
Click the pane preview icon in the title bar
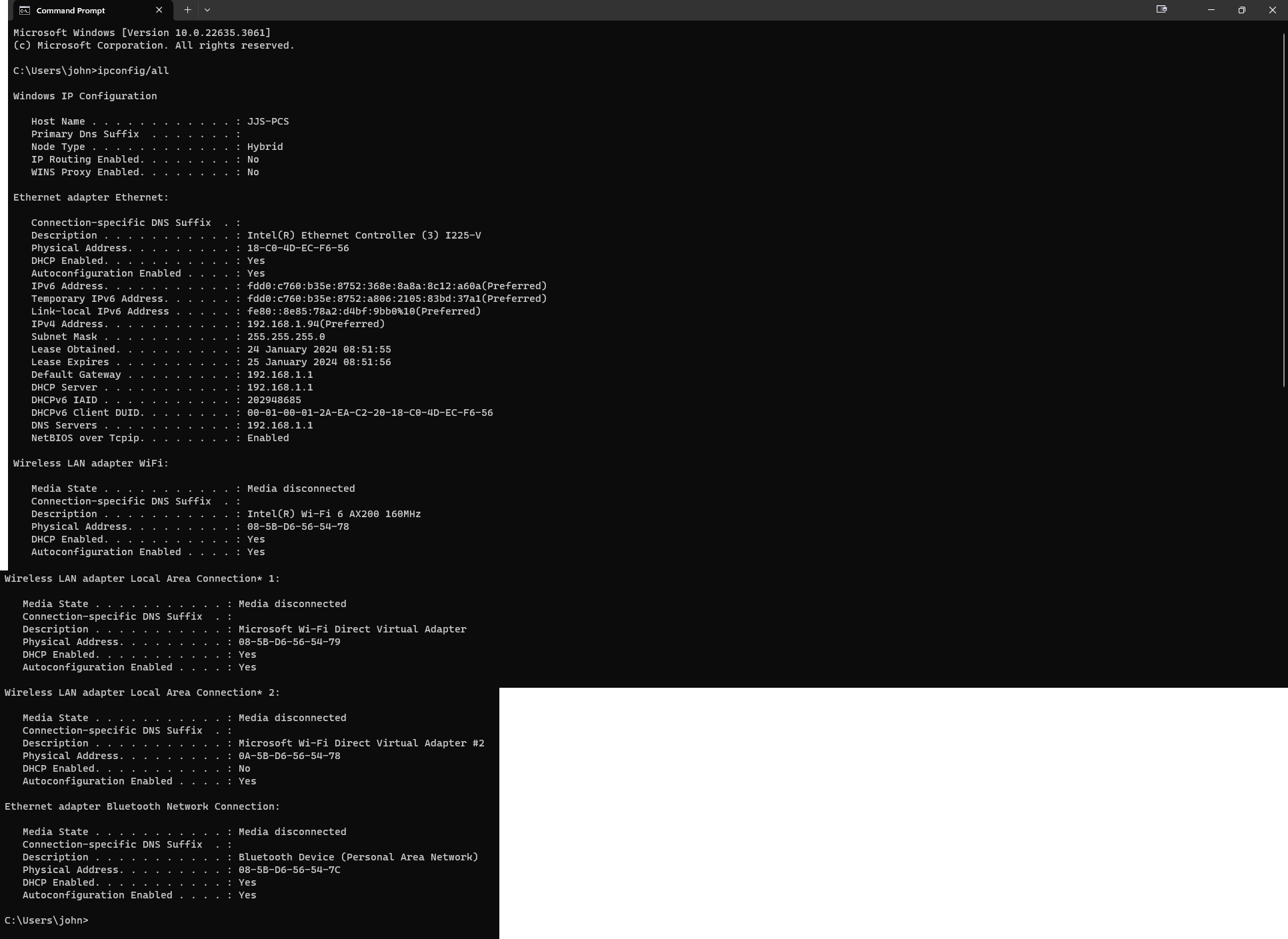click(1161, 9)
